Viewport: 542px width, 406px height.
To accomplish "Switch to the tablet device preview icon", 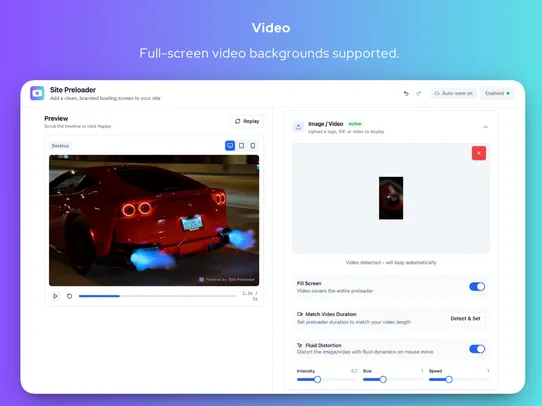I will coord(242,146).
